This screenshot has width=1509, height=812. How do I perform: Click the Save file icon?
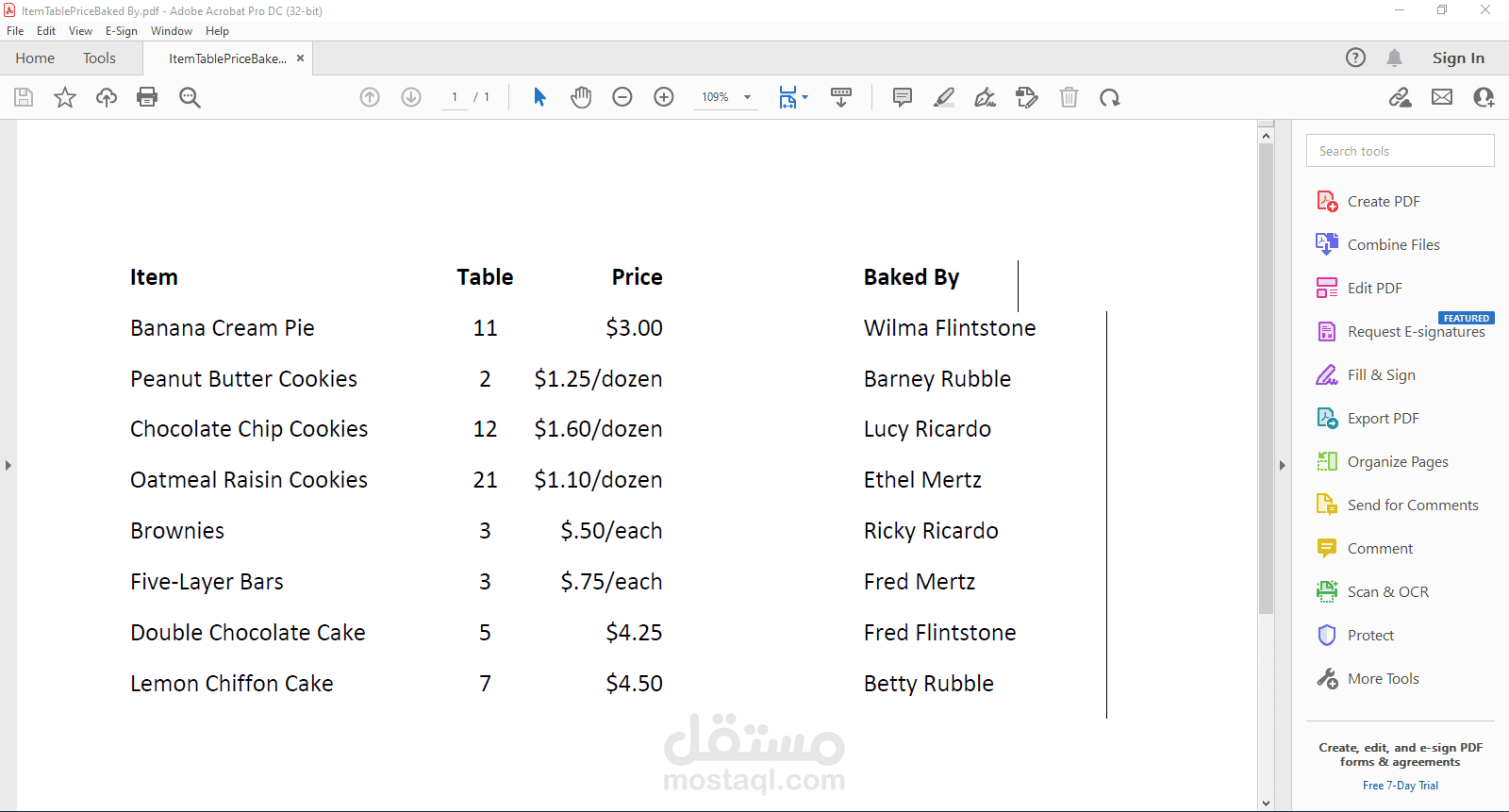[24, 97]
